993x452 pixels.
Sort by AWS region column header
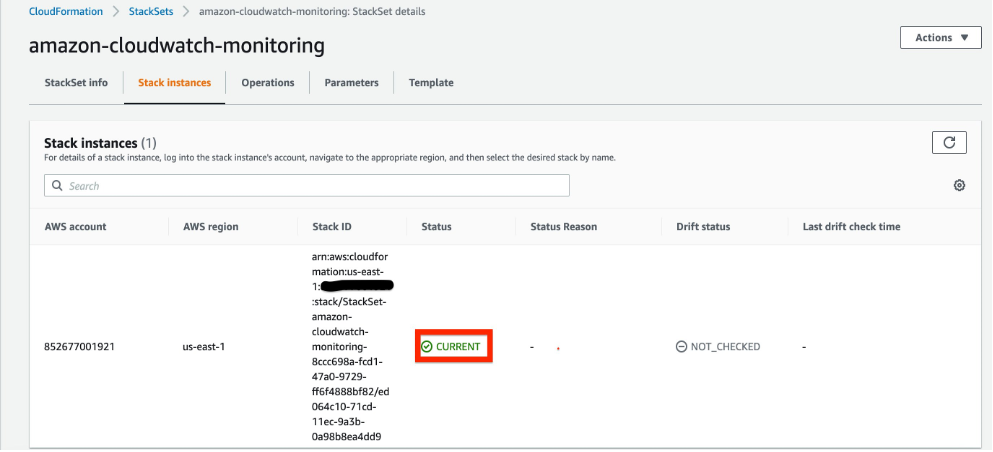click(x=211, y=227)
